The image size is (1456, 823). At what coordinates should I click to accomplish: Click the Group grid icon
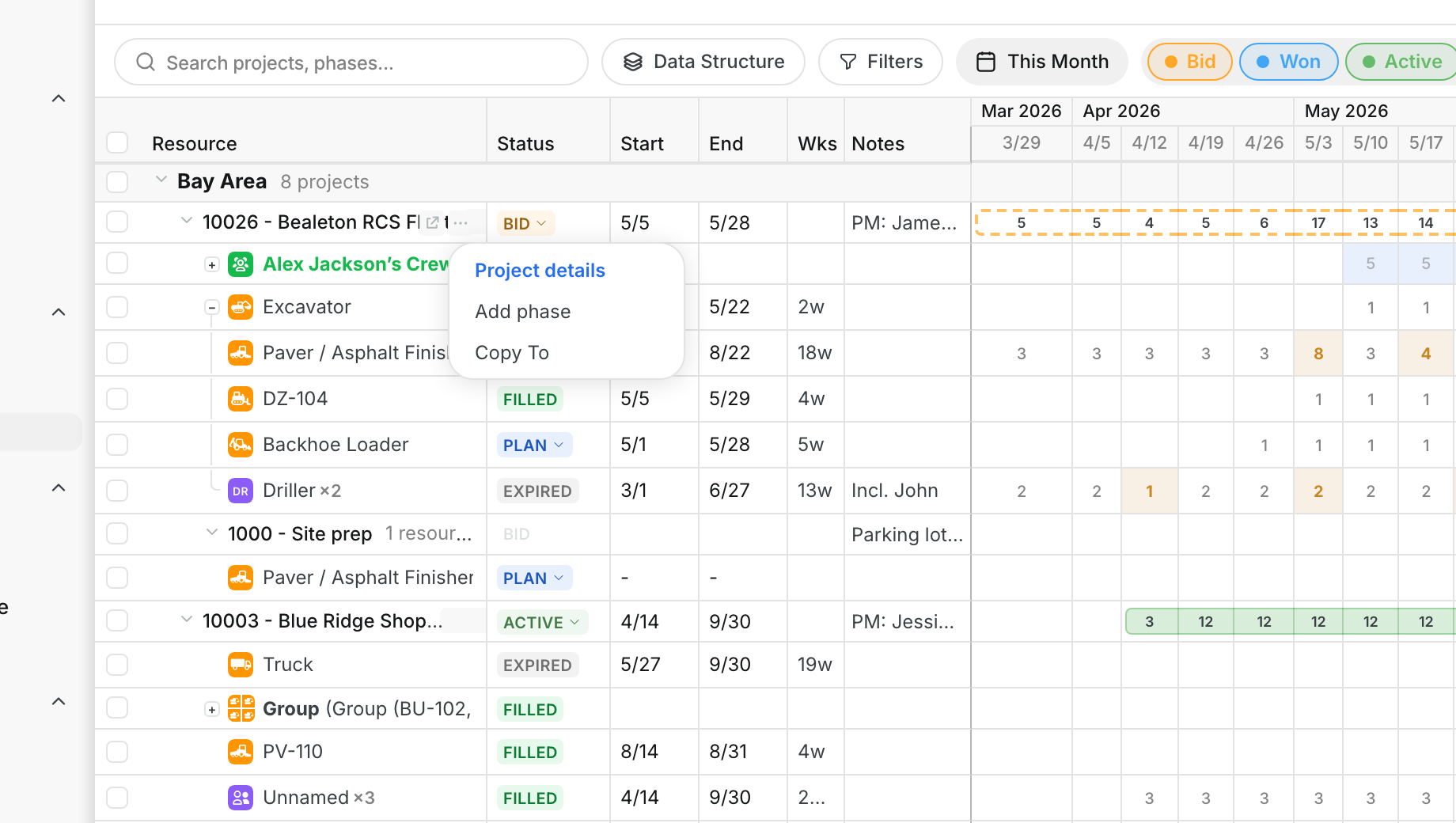point(241,708)
